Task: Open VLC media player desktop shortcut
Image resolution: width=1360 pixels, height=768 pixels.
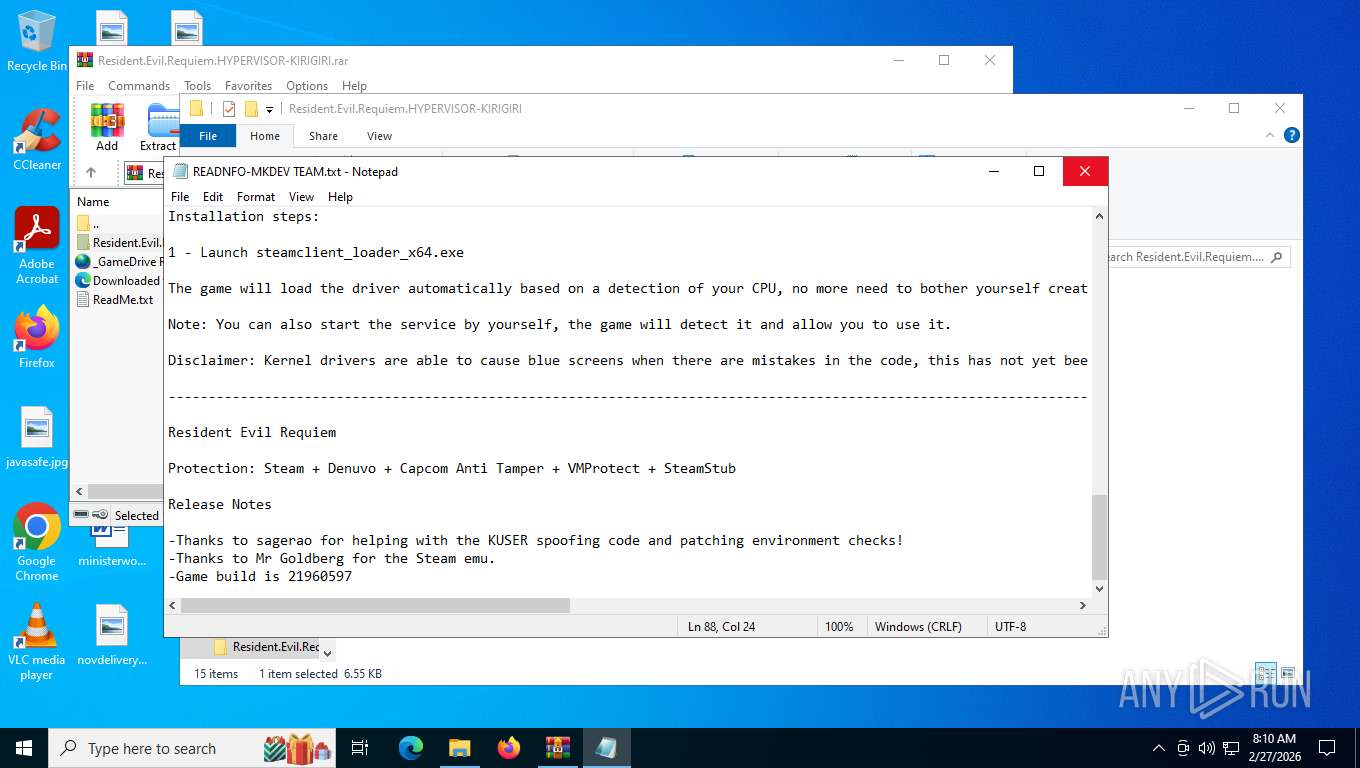Action: click(37, 641)
